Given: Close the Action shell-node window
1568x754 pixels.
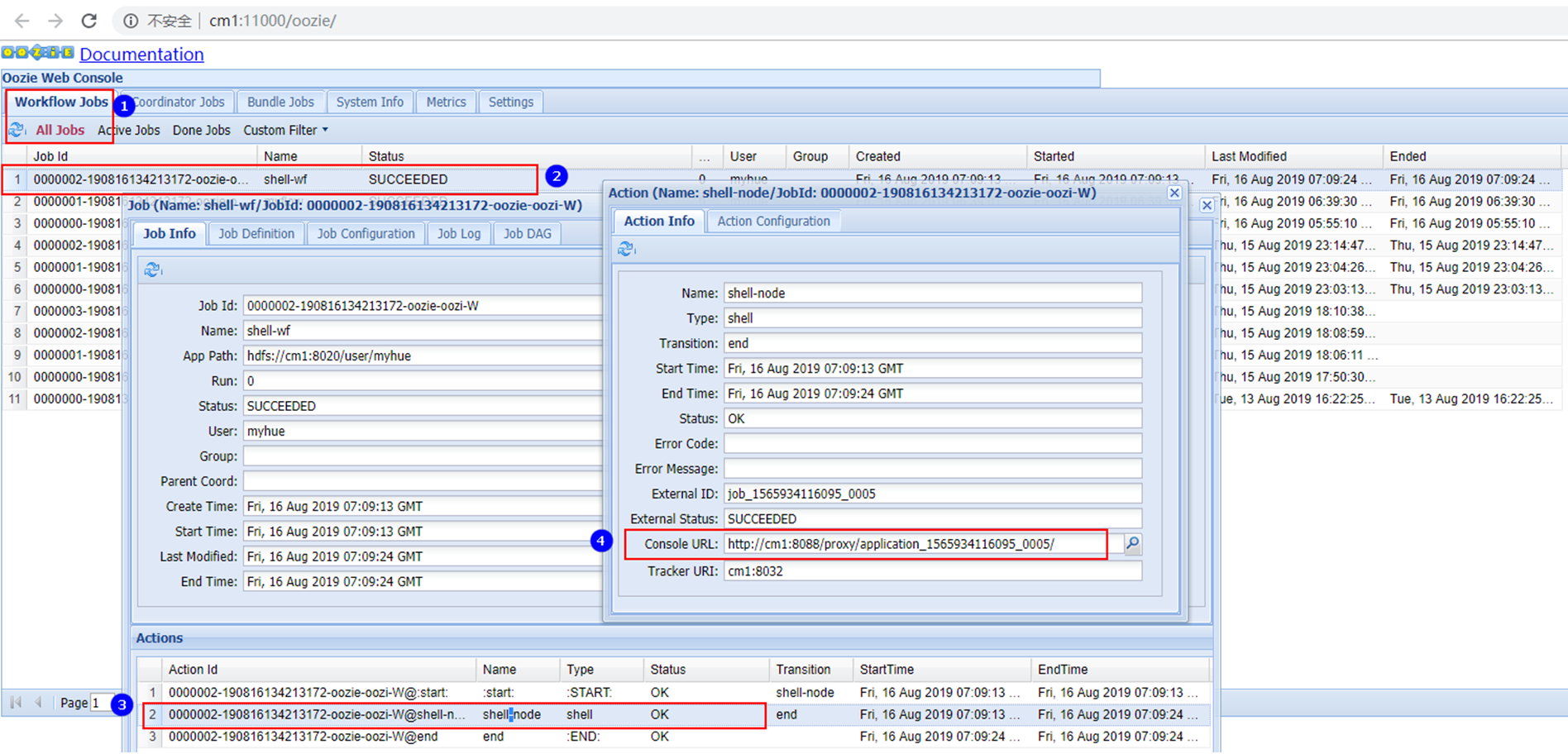Looking at the screenshot, I should [1174, 193].
